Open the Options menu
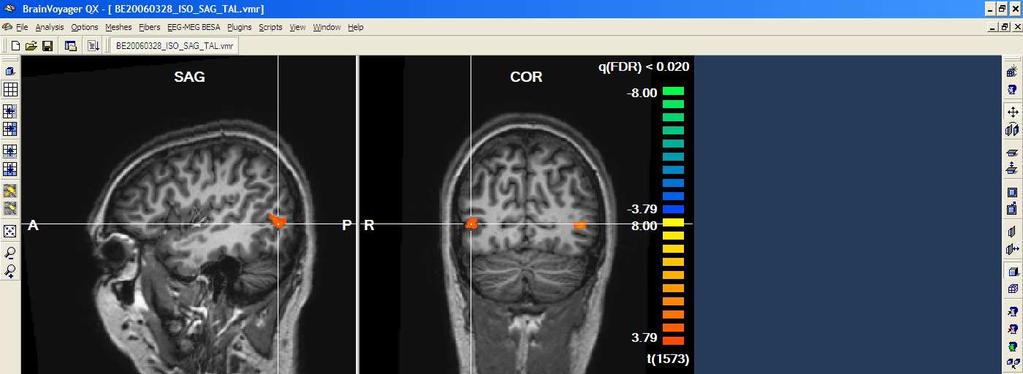The image size is (1023, 374). 84,27
